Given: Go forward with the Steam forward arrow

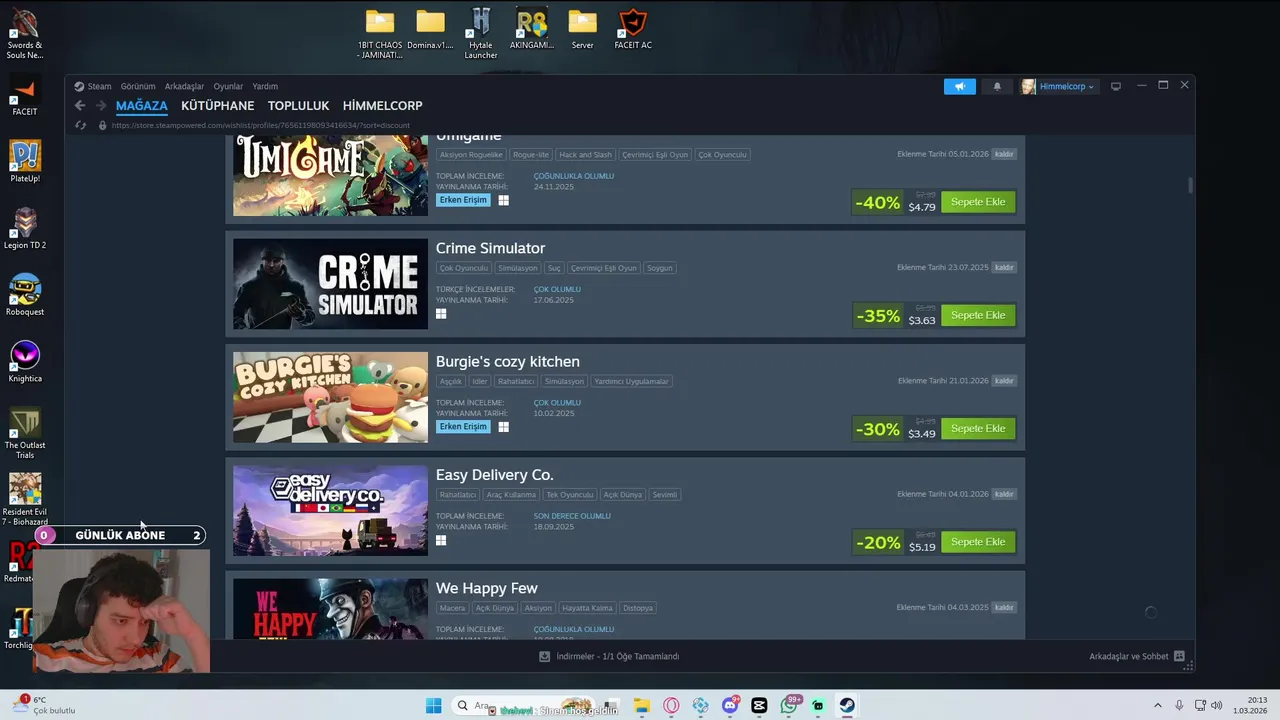Looking at the screenshot, I should [100, 105].
